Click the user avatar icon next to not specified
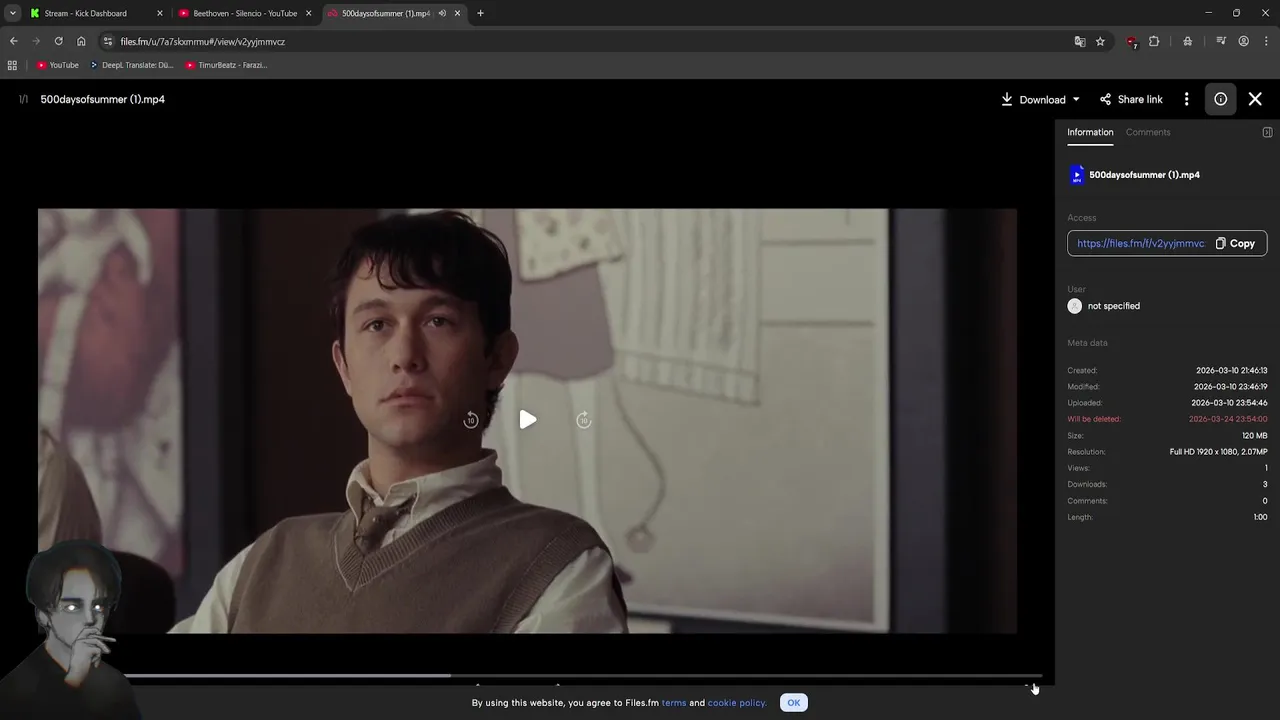 (1075, 306)
